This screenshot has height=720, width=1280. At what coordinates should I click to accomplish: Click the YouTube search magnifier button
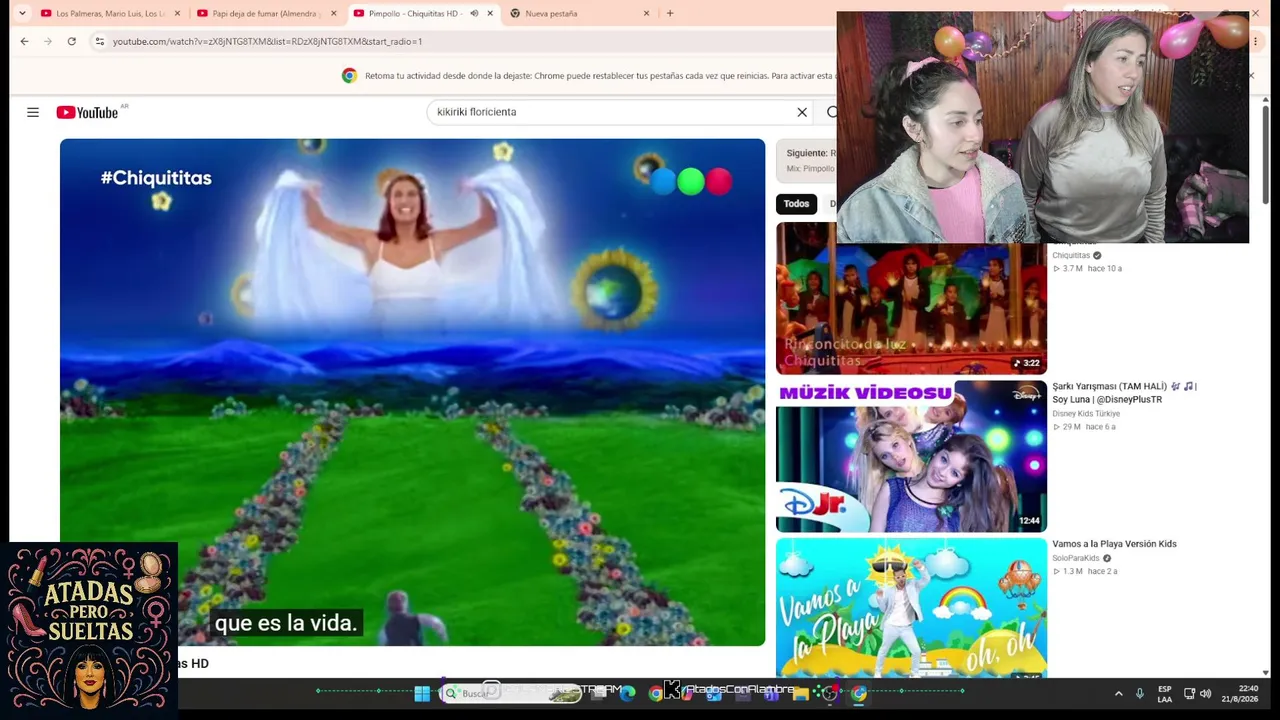pos(832,112)
